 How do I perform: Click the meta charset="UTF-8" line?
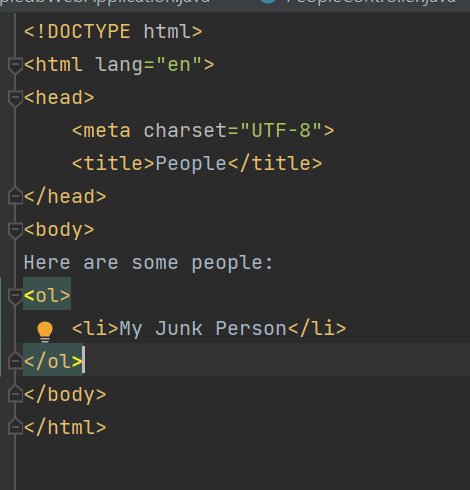[203, 131]
